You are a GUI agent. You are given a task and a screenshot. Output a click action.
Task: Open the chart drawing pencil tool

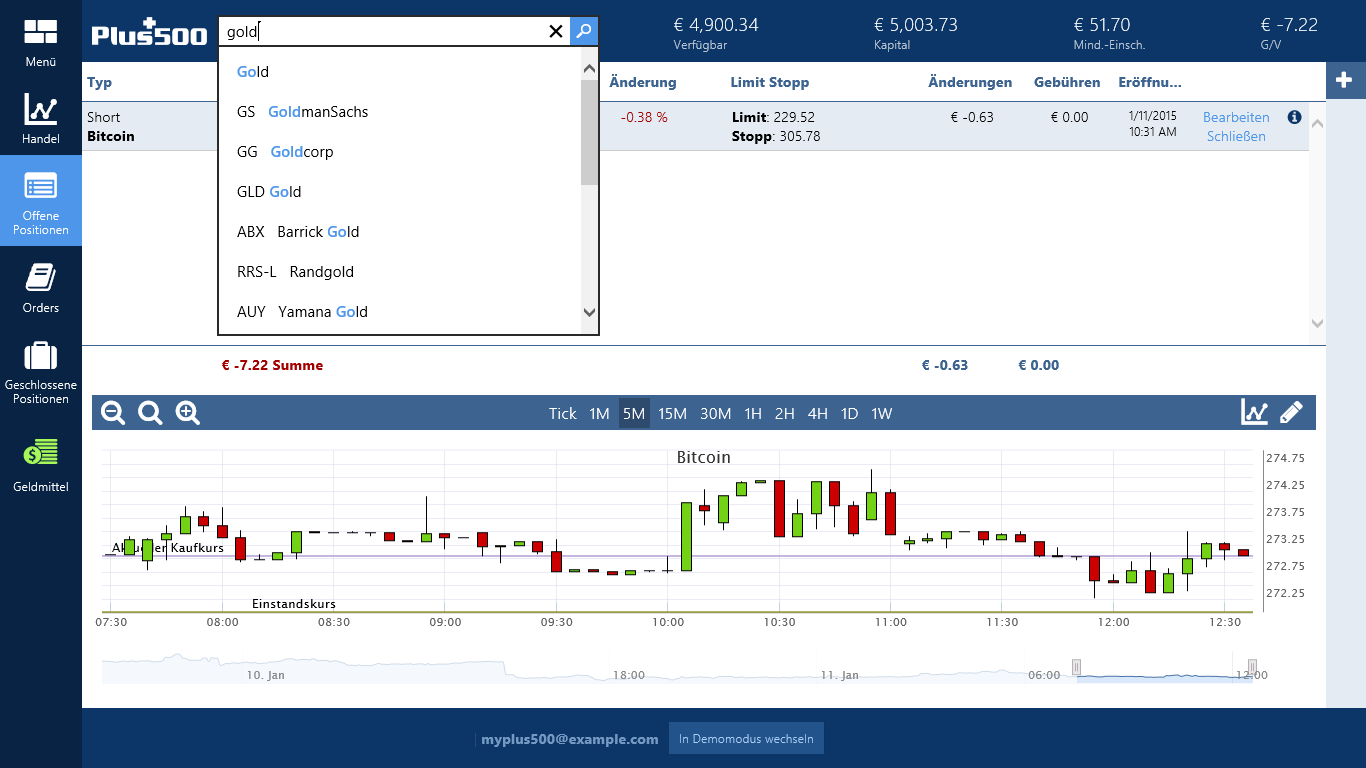pyautogui.click(x=1291, y=412)
